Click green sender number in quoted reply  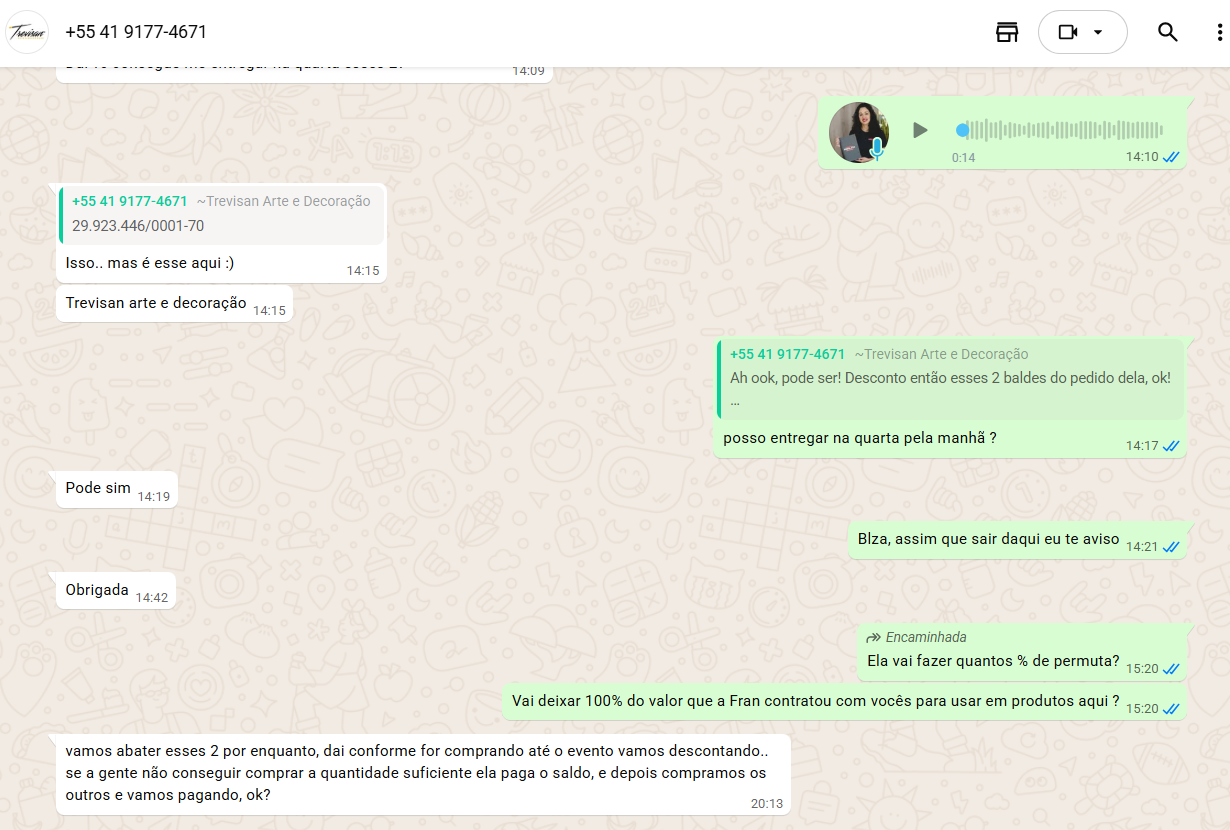[x=787, y=354]
